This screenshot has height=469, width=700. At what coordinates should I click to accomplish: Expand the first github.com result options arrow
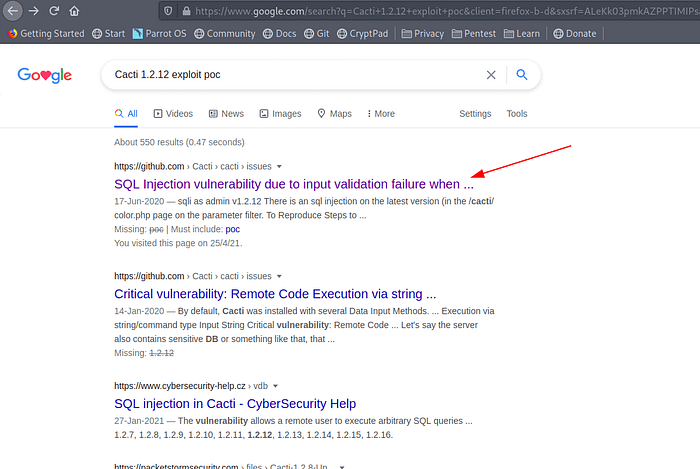tap(279, 166)
